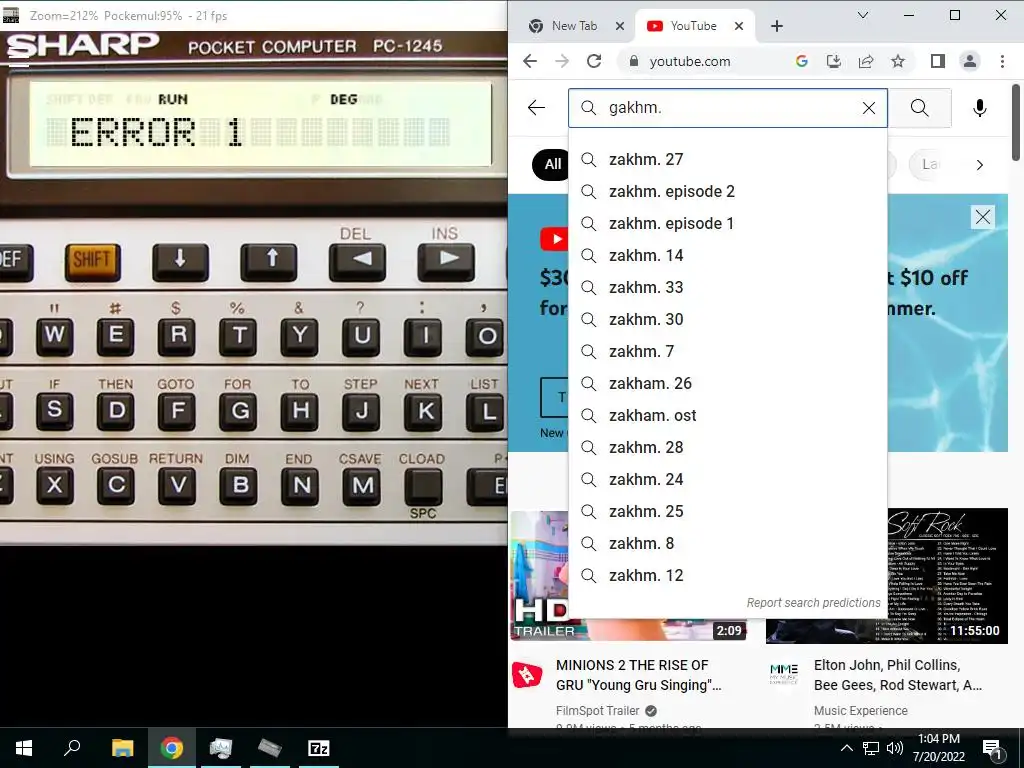Screen dimensions: 1024x768
Task: Click the left arrow DEL key
Action: tap(357, 261)
